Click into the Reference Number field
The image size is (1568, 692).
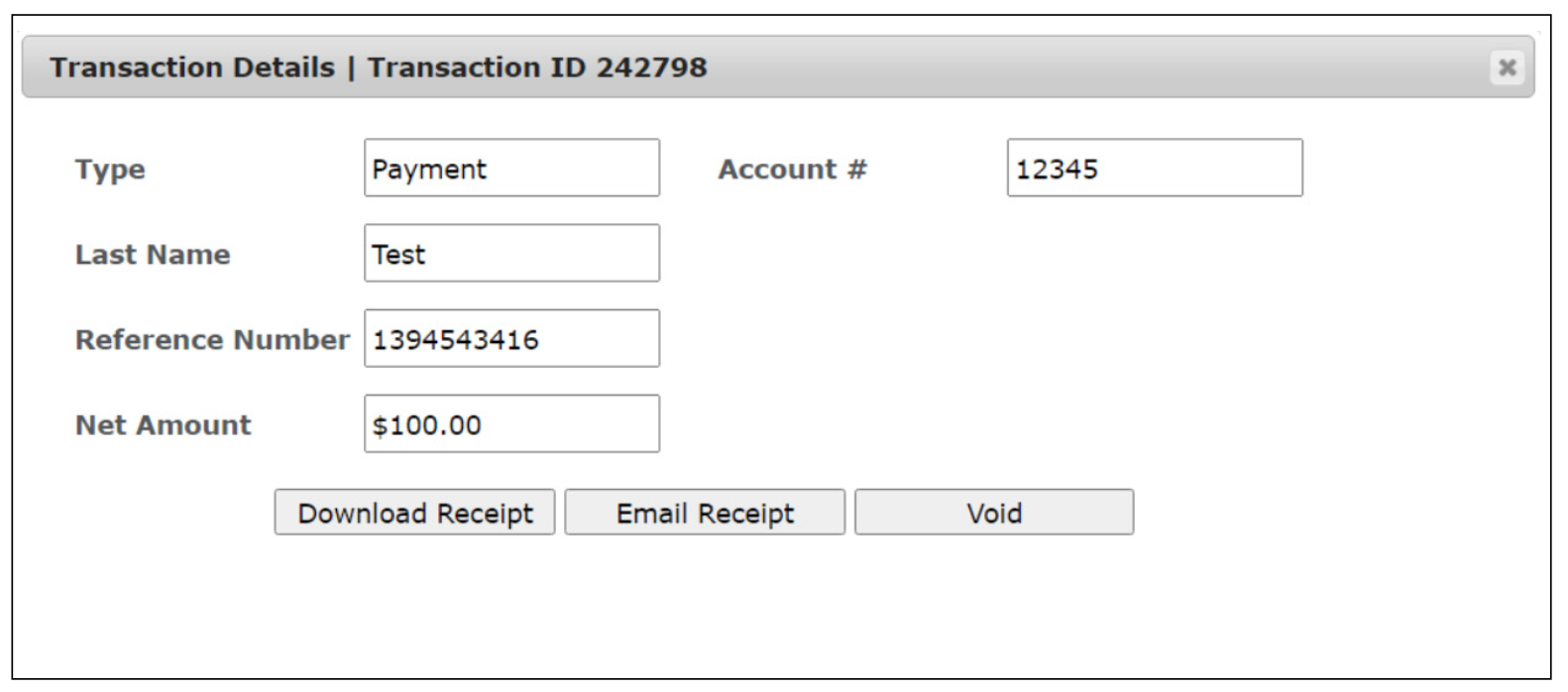coord(511,339)
